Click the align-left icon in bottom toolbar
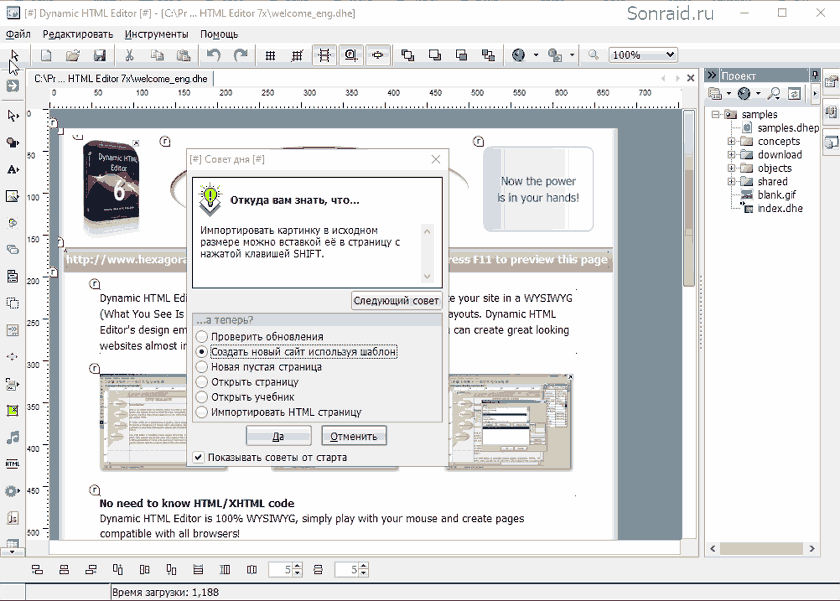 (37, 570)
